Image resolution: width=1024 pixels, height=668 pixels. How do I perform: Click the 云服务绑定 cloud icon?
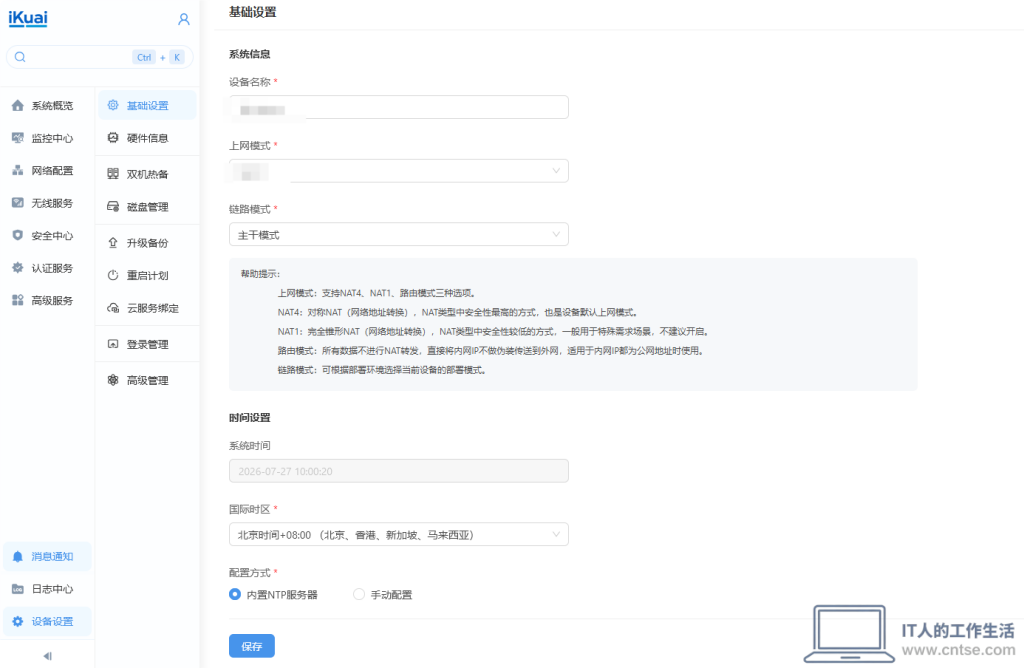click(x=113, y=308)
